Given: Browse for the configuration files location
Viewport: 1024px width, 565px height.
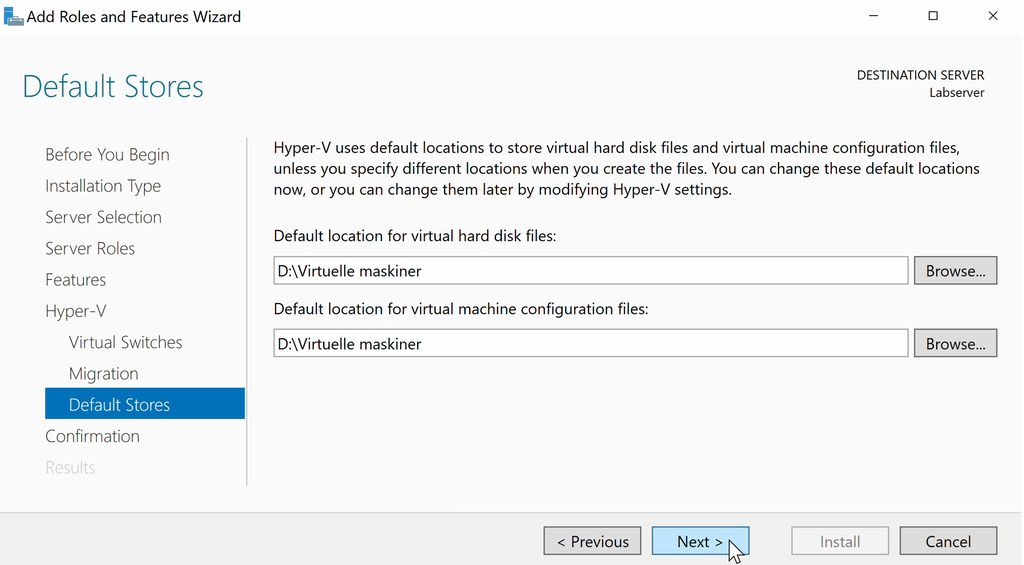Looking at the screenshot, I should (955, 344).
